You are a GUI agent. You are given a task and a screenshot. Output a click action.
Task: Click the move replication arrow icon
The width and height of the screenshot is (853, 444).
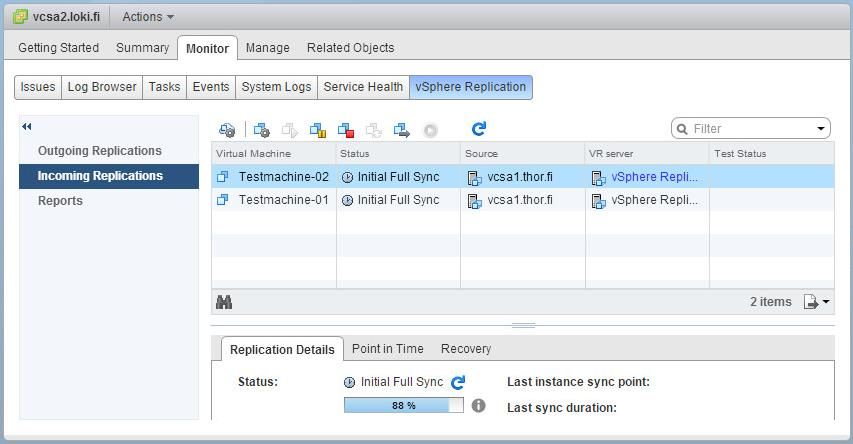point(402,130)
